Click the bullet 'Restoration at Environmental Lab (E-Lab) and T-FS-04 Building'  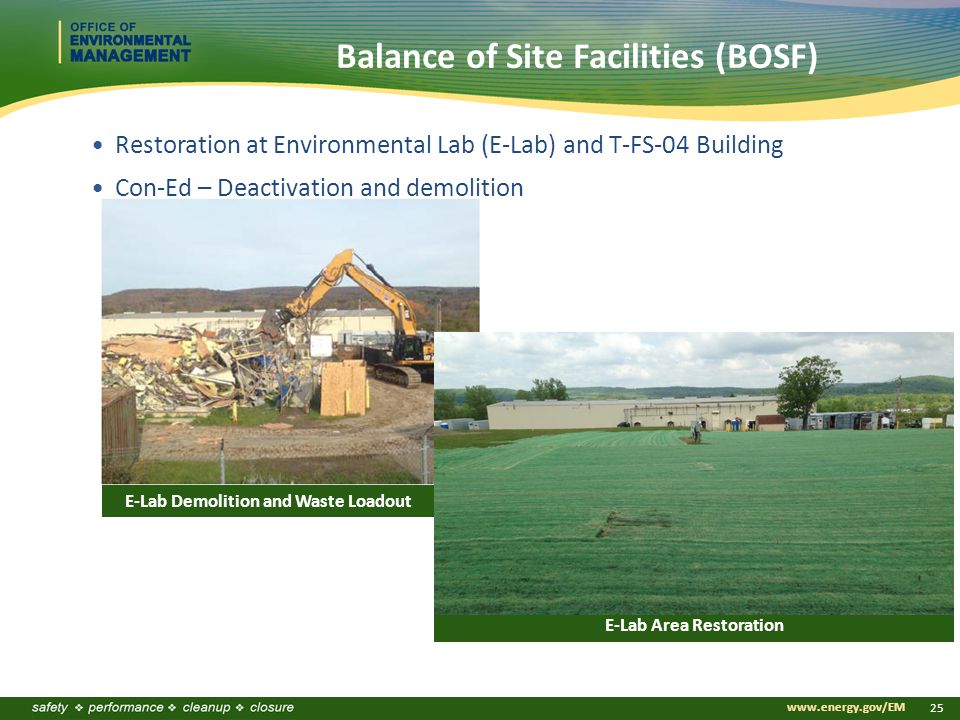(449, 145)
